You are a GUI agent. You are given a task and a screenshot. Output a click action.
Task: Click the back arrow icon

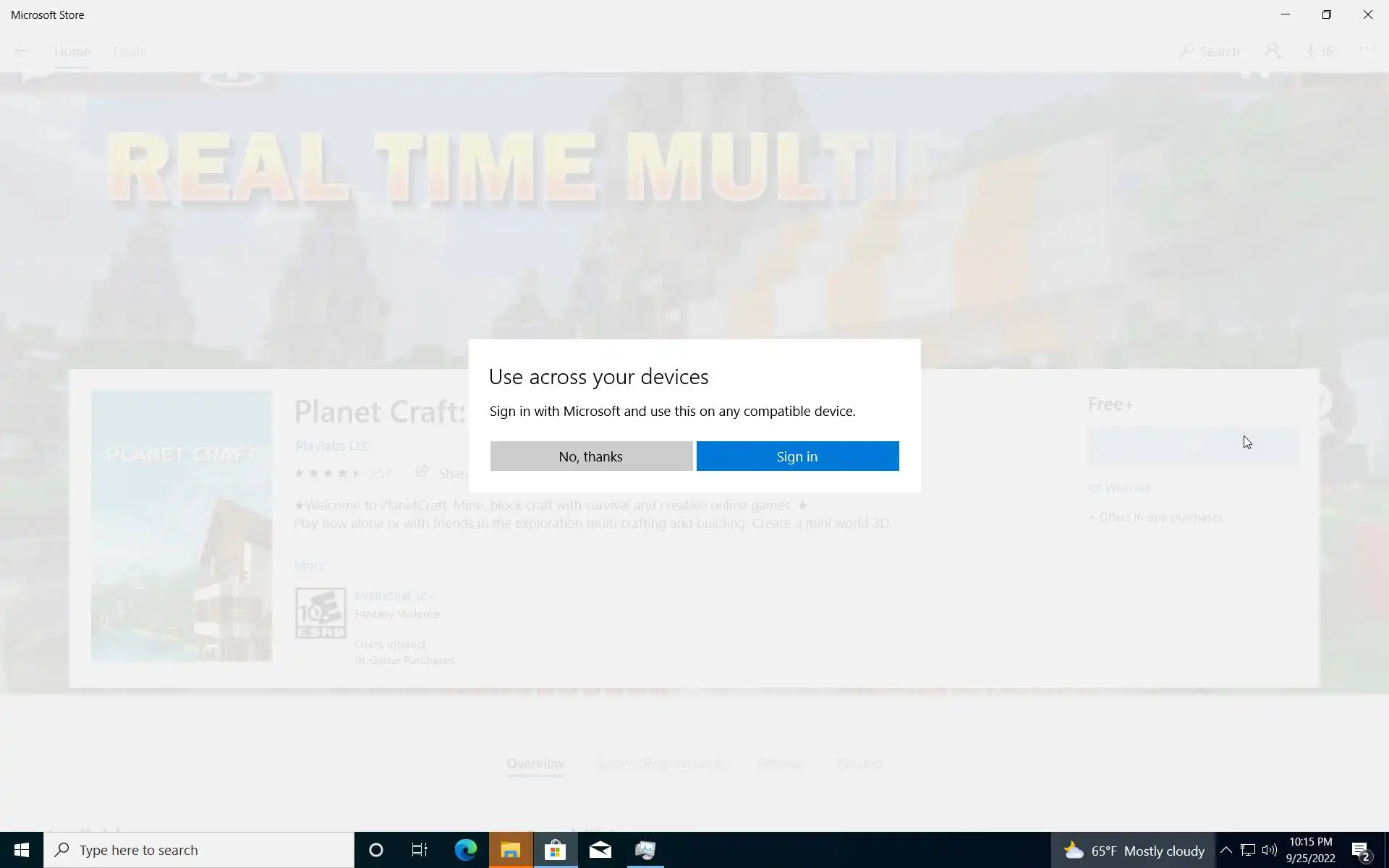pos(22,51)
